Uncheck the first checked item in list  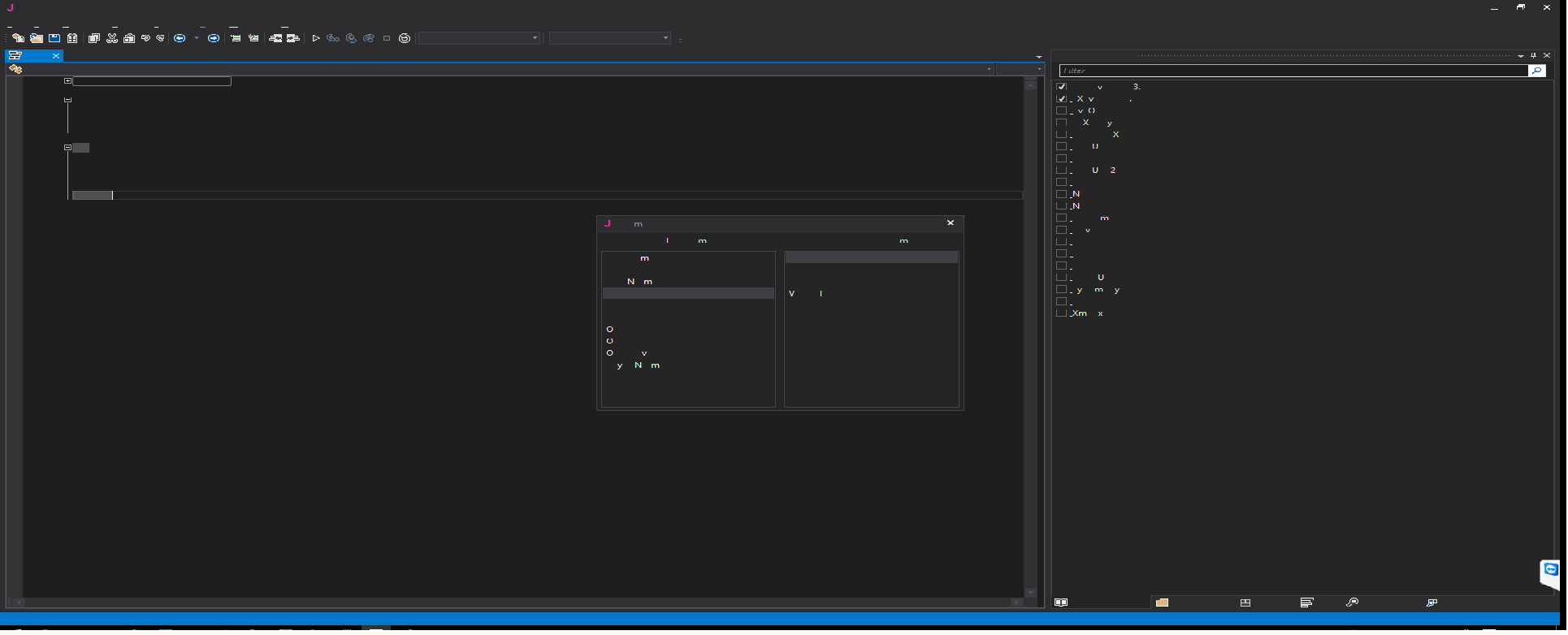tap(1061, 87)
